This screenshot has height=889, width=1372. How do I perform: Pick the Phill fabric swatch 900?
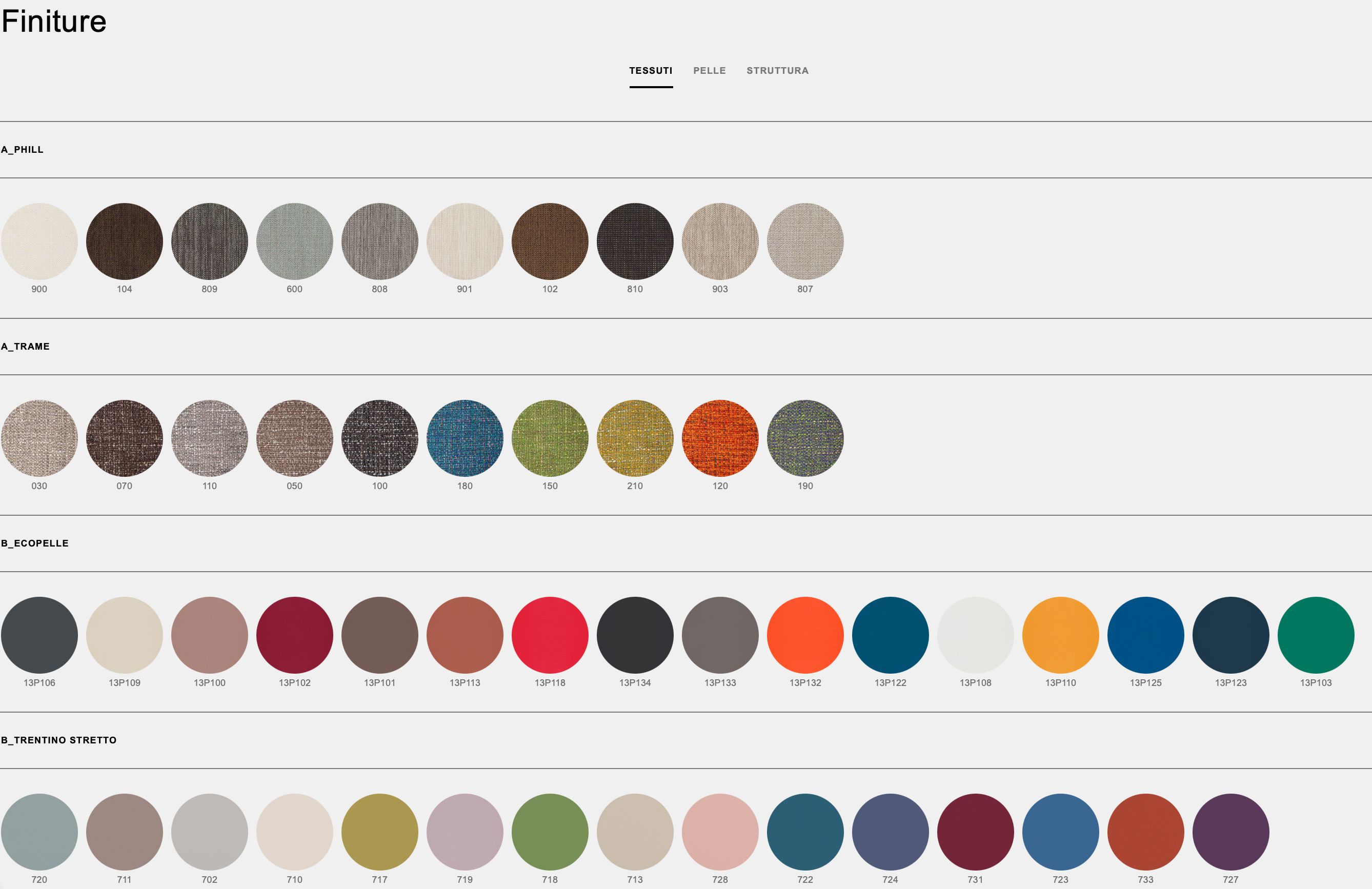pyautogui.click(x=39, y=241)
